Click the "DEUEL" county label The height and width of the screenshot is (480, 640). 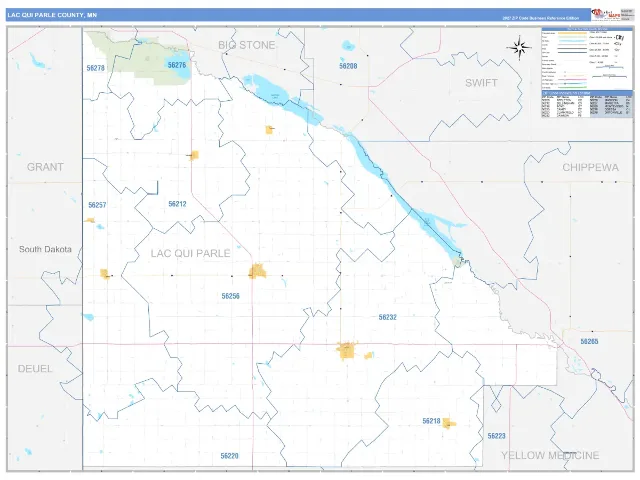coord(35,369)
